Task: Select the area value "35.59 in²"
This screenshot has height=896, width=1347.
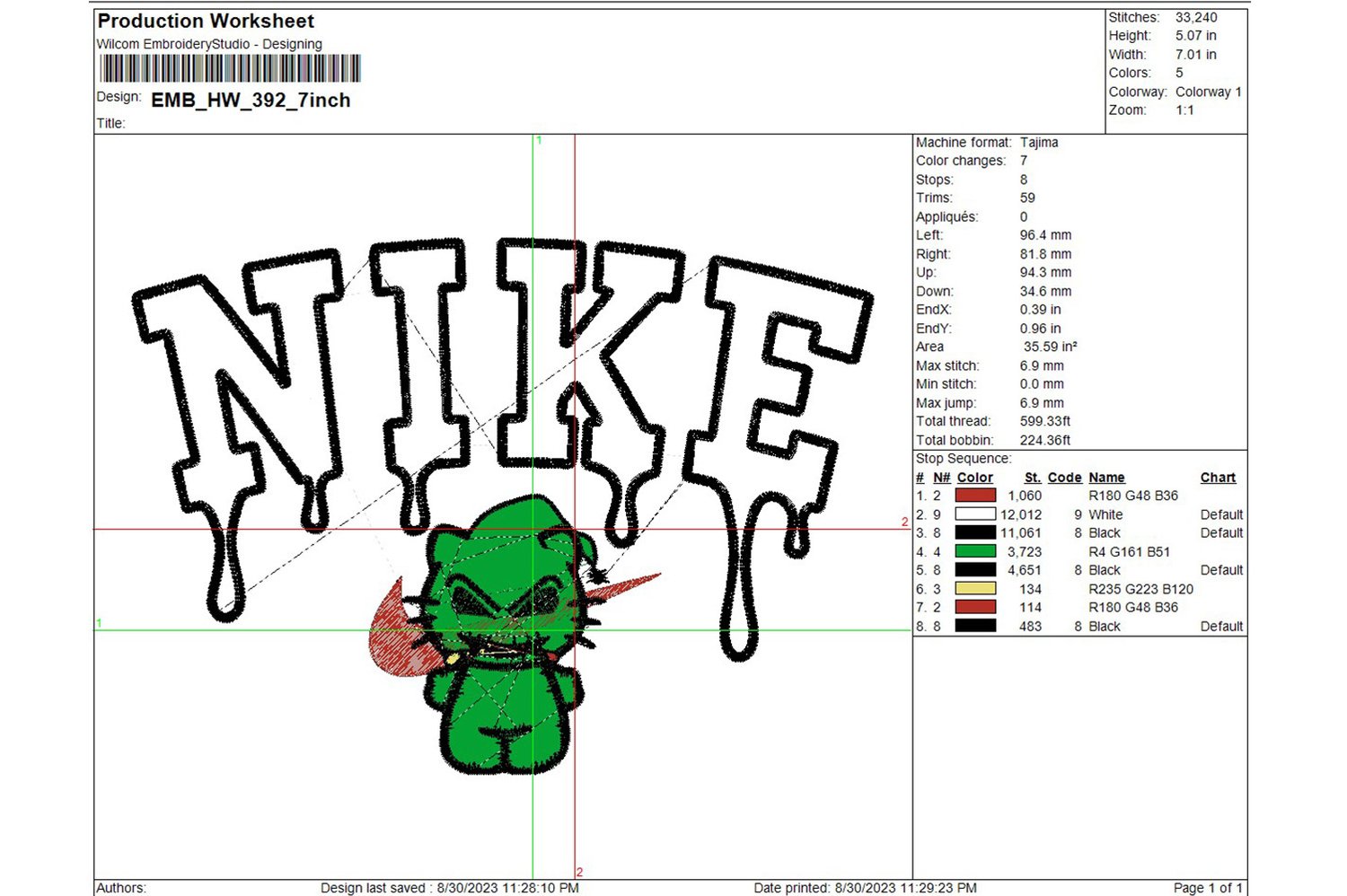Action: (x=1051, y=347)
